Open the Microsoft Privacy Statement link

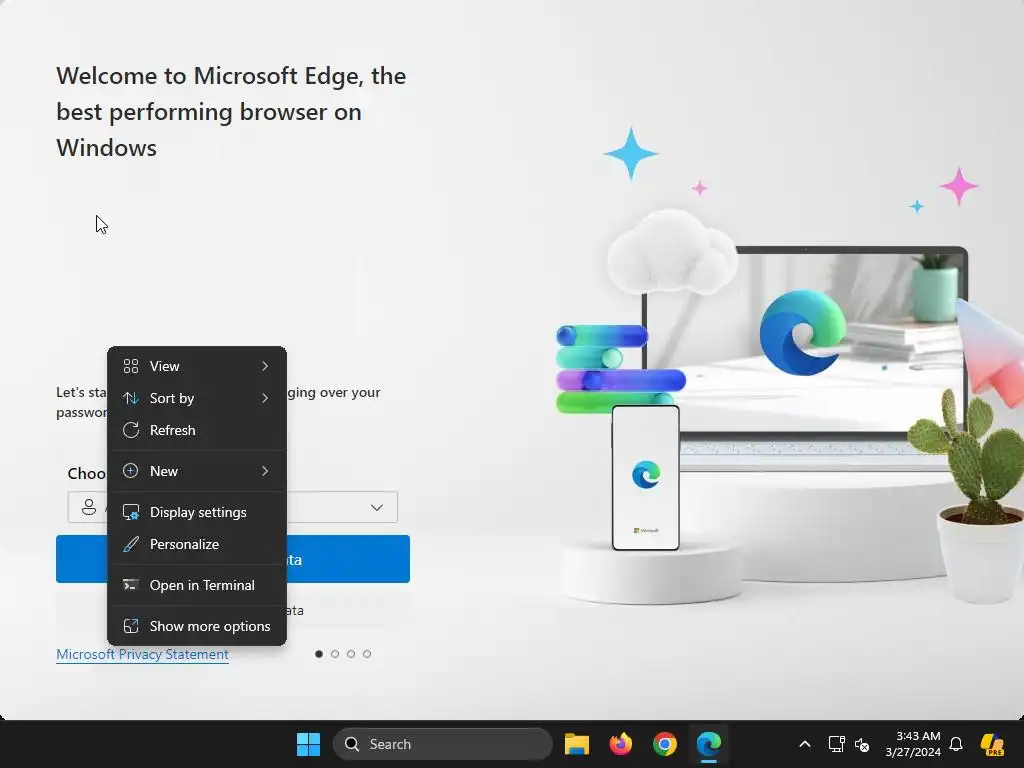coord(142,654)
